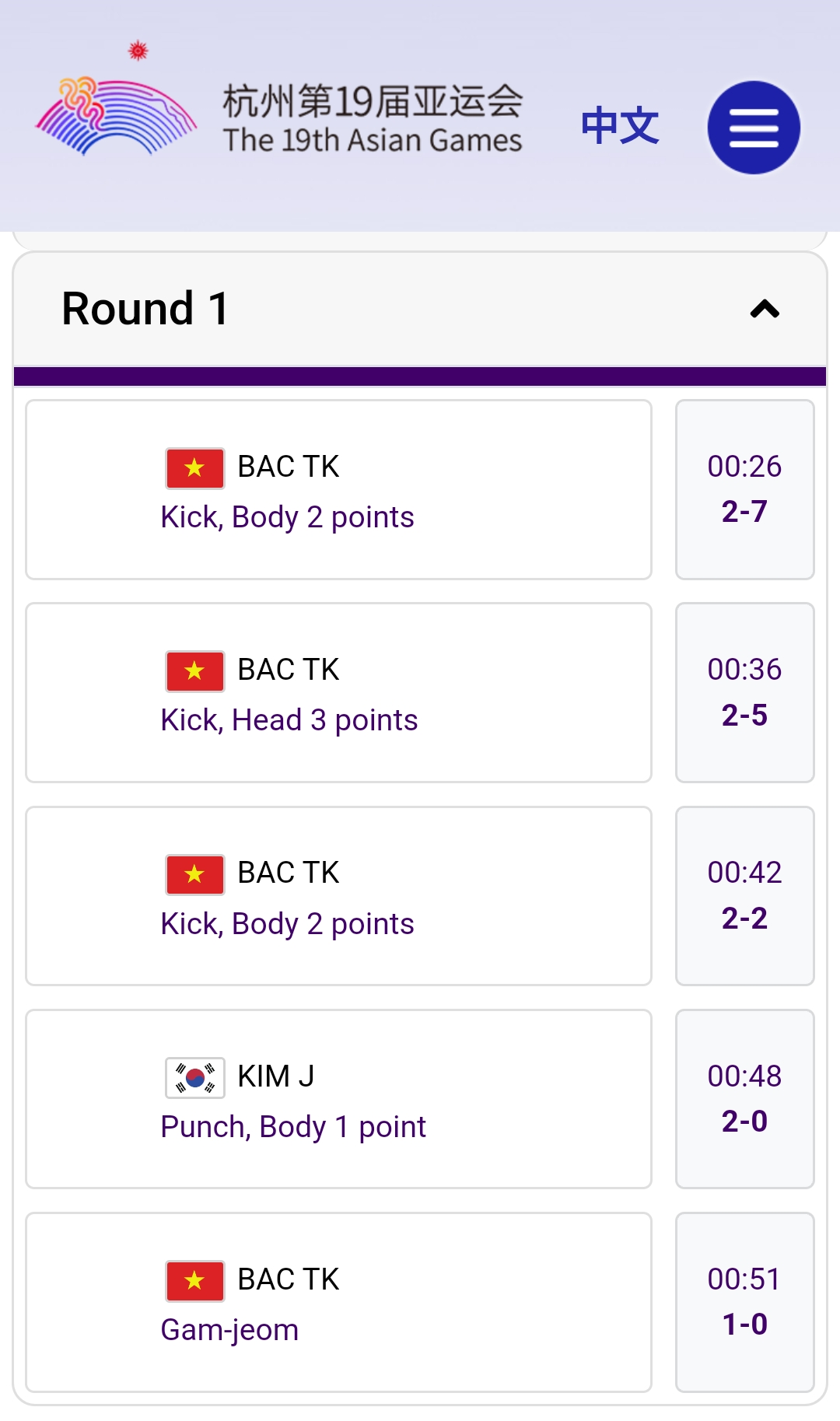Click South Korea flag beside KIM J
The width and height of the screenshot is (840, 1421).
(195, 1078)
